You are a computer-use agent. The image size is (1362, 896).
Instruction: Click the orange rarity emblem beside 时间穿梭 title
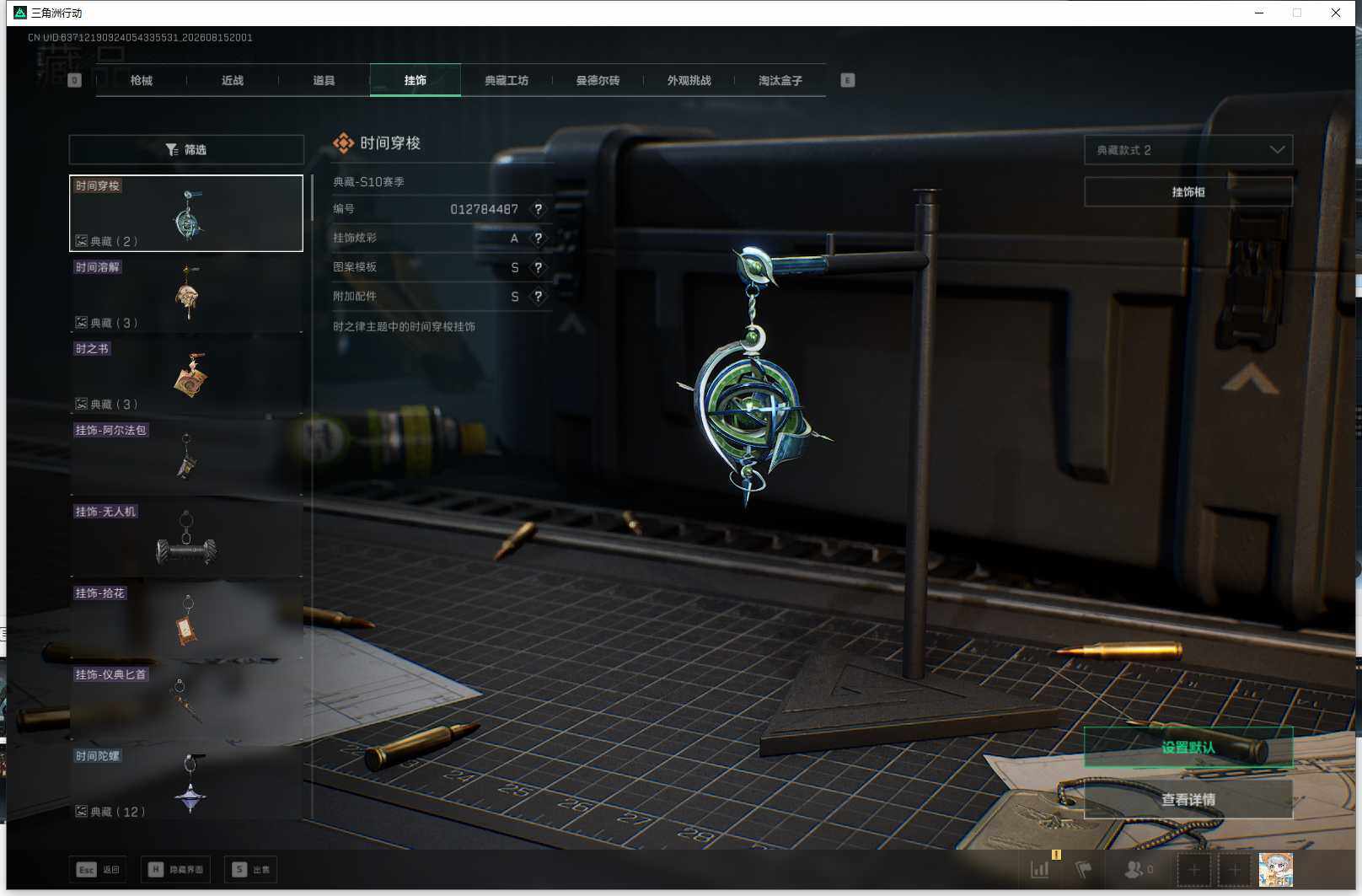343,143
